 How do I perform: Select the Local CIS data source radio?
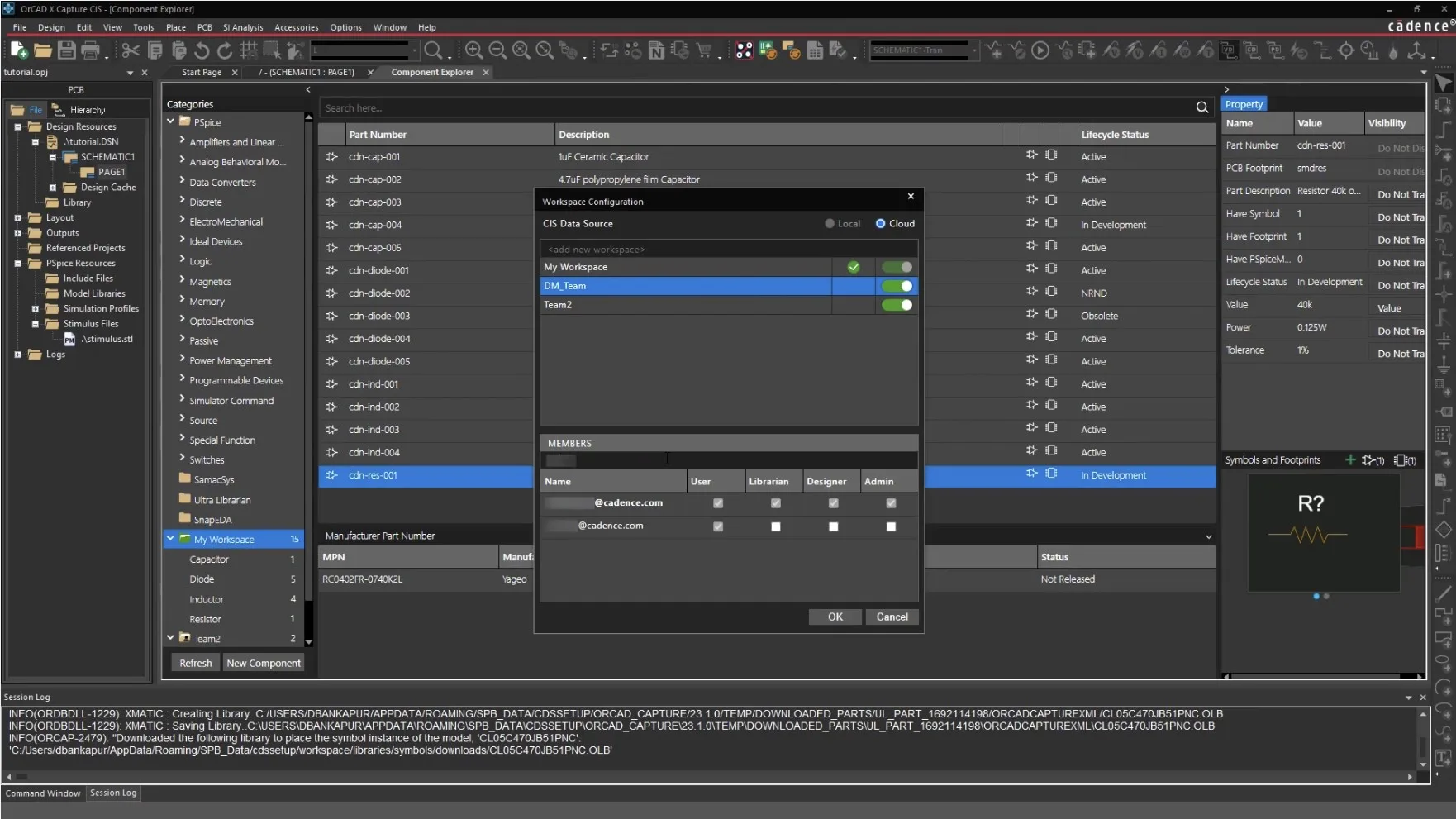(x=829, y=223)
